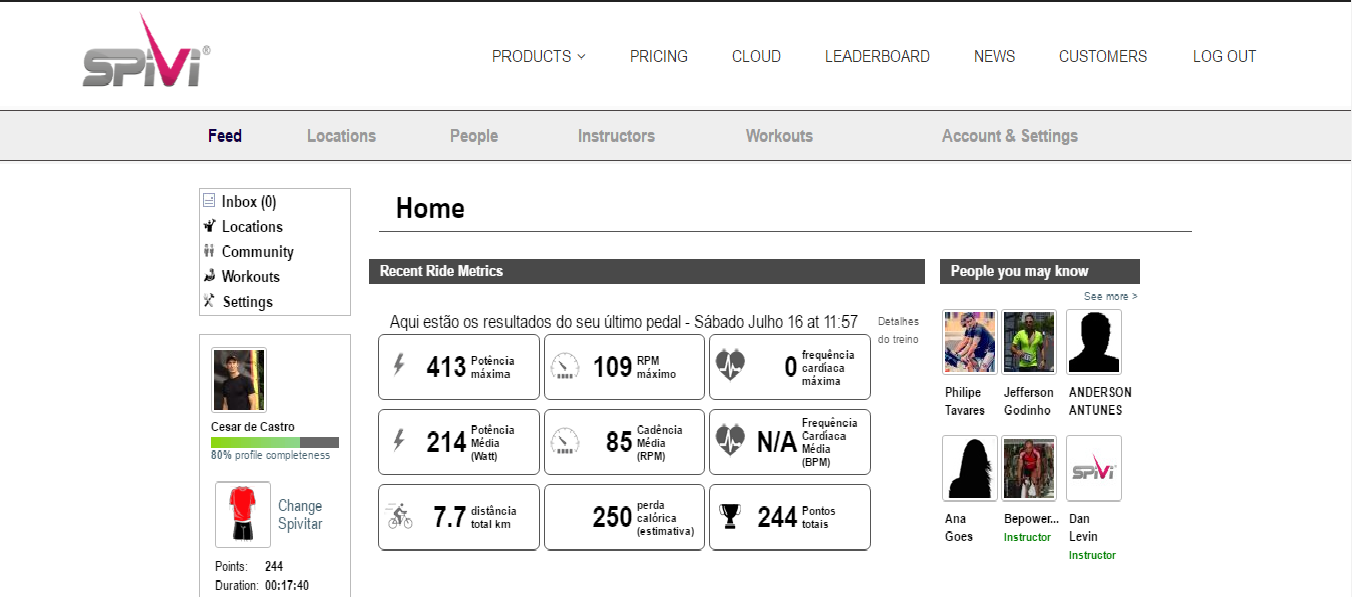
Task: Expand See more in People you may know
Action: pos(1110,297)
